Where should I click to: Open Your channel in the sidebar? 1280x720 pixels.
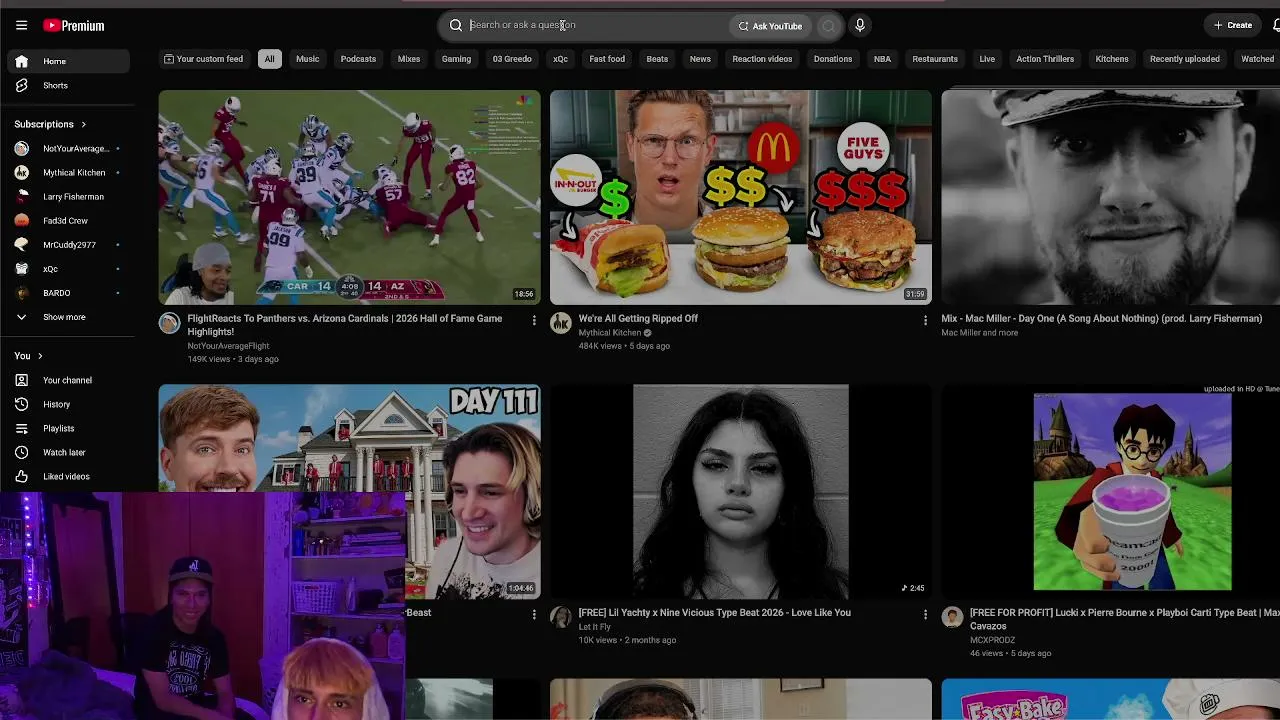pos(68,380)
